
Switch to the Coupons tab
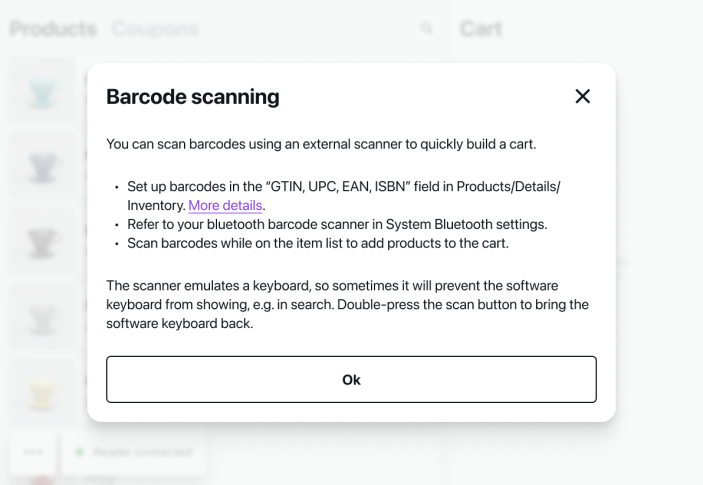[155, 29]
